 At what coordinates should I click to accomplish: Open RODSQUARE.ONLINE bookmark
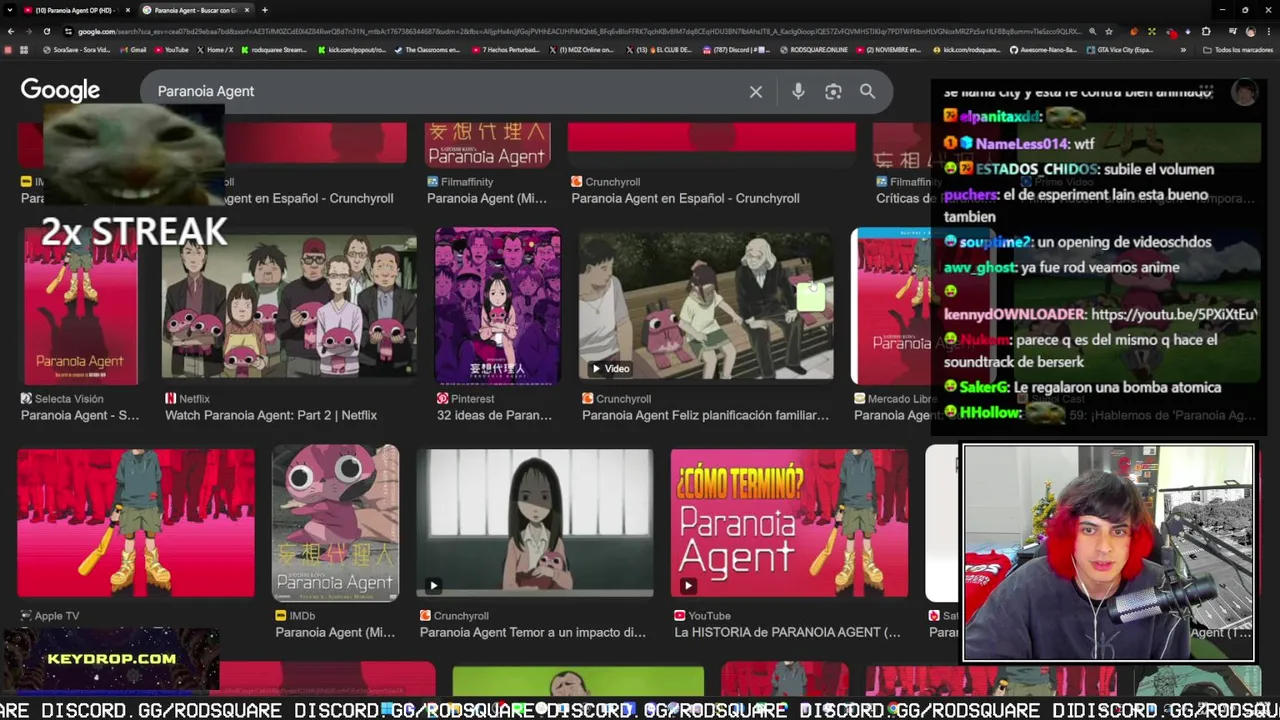(813, 50)
